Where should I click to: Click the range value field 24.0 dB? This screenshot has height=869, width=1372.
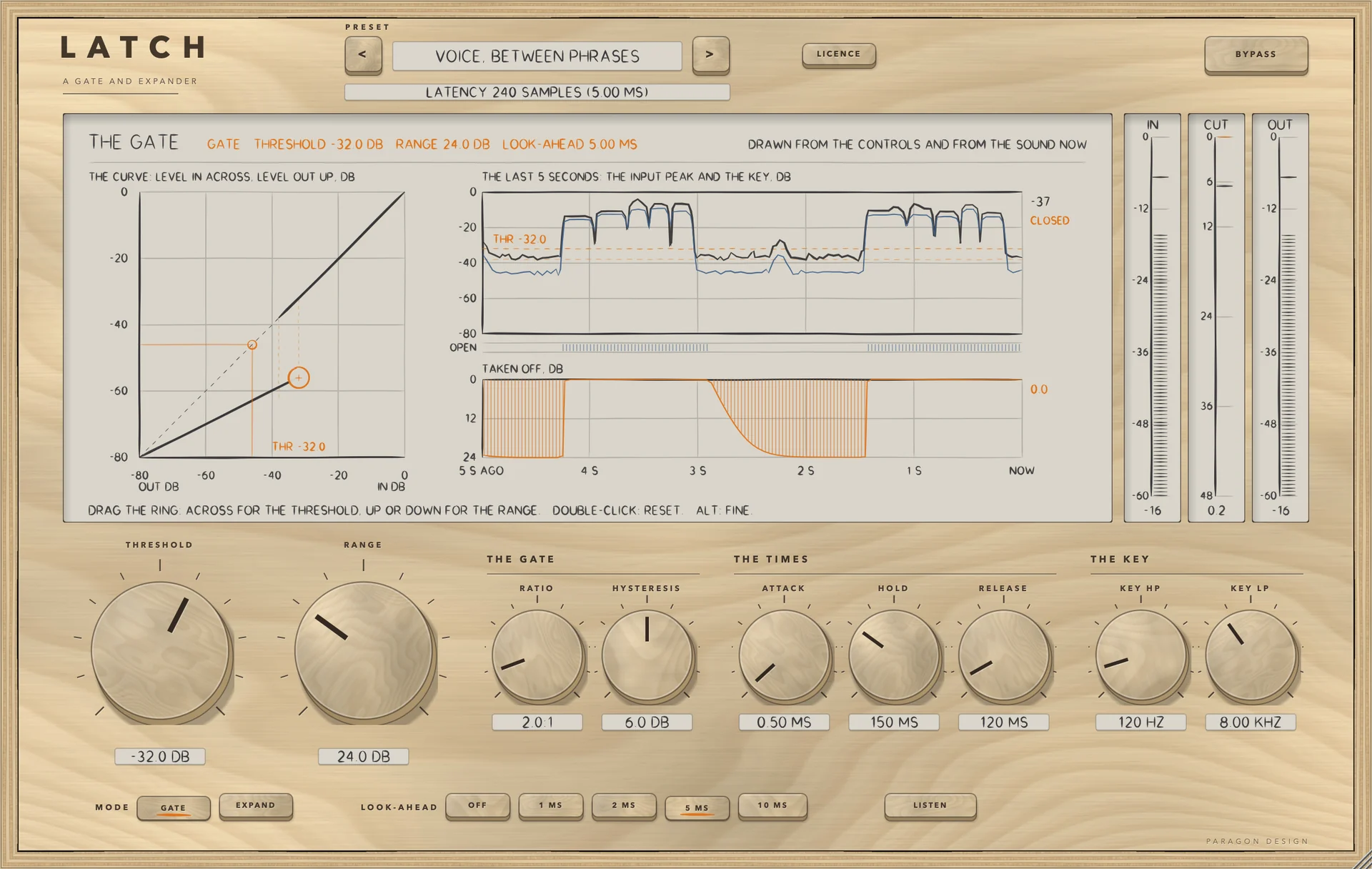point(364,756)
